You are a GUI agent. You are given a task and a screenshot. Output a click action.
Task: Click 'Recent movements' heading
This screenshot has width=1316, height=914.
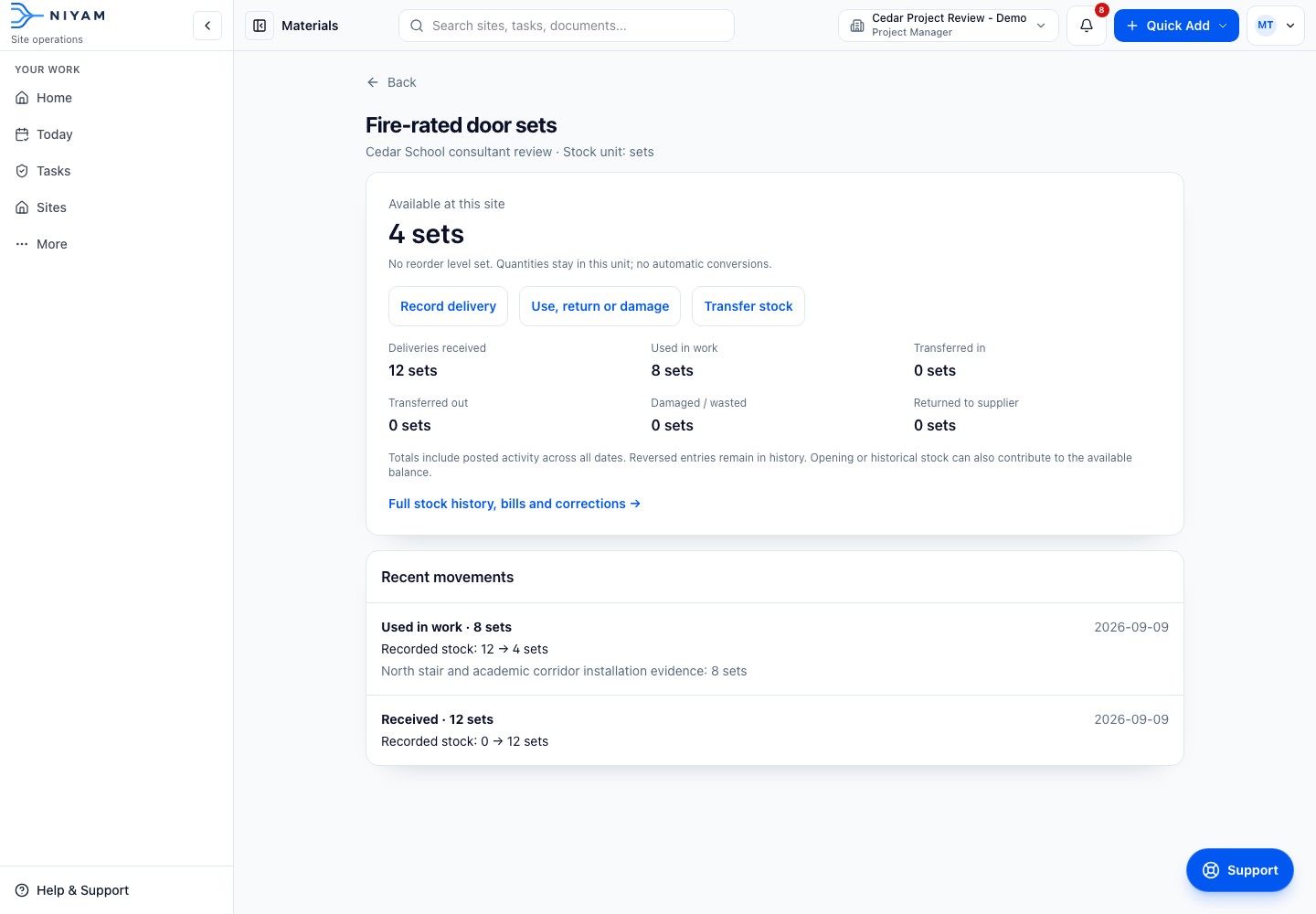click(x=447, y=577)
